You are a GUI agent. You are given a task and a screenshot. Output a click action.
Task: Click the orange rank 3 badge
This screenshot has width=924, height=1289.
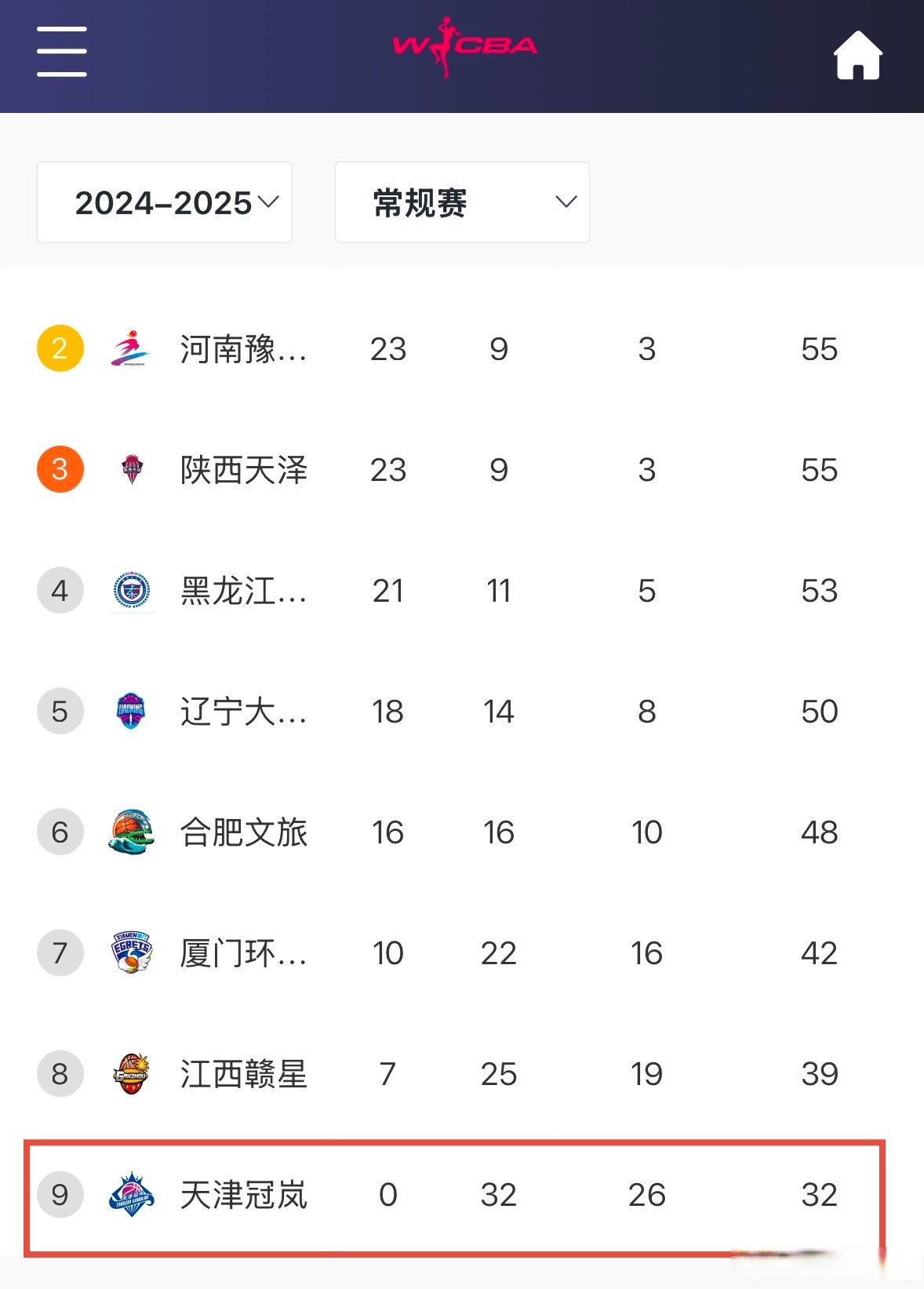tap(60, 469)
